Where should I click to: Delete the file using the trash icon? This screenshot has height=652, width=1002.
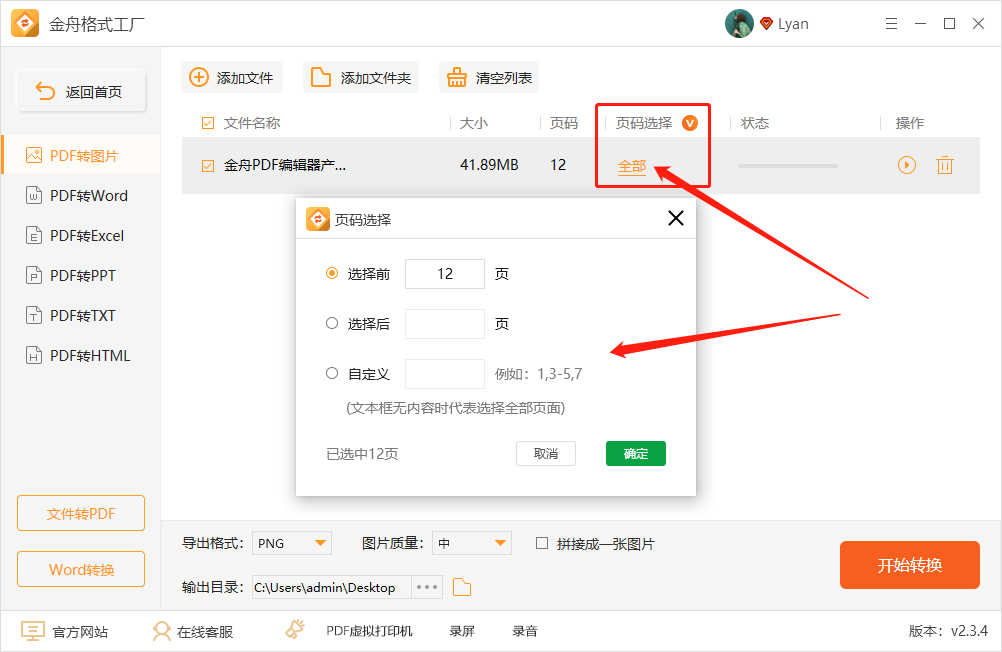pyautogui.click(x=944, y=165)
